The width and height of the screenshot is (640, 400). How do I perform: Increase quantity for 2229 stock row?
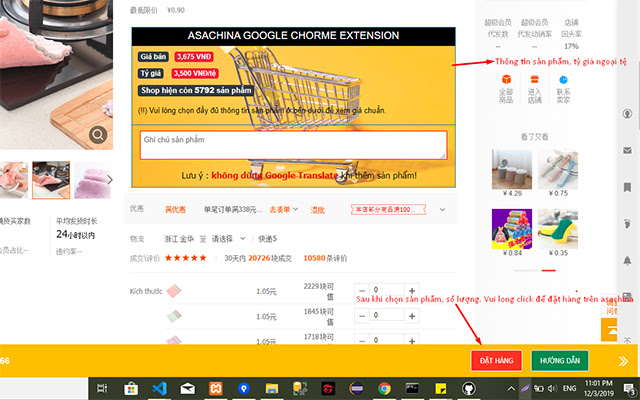point(412,291)
